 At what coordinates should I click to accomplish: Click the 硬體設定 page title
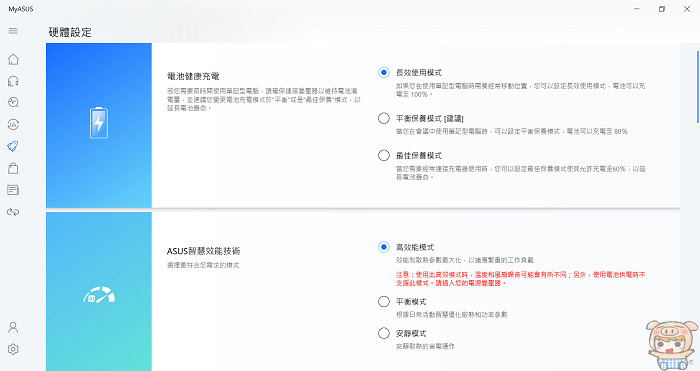[70, 32]
